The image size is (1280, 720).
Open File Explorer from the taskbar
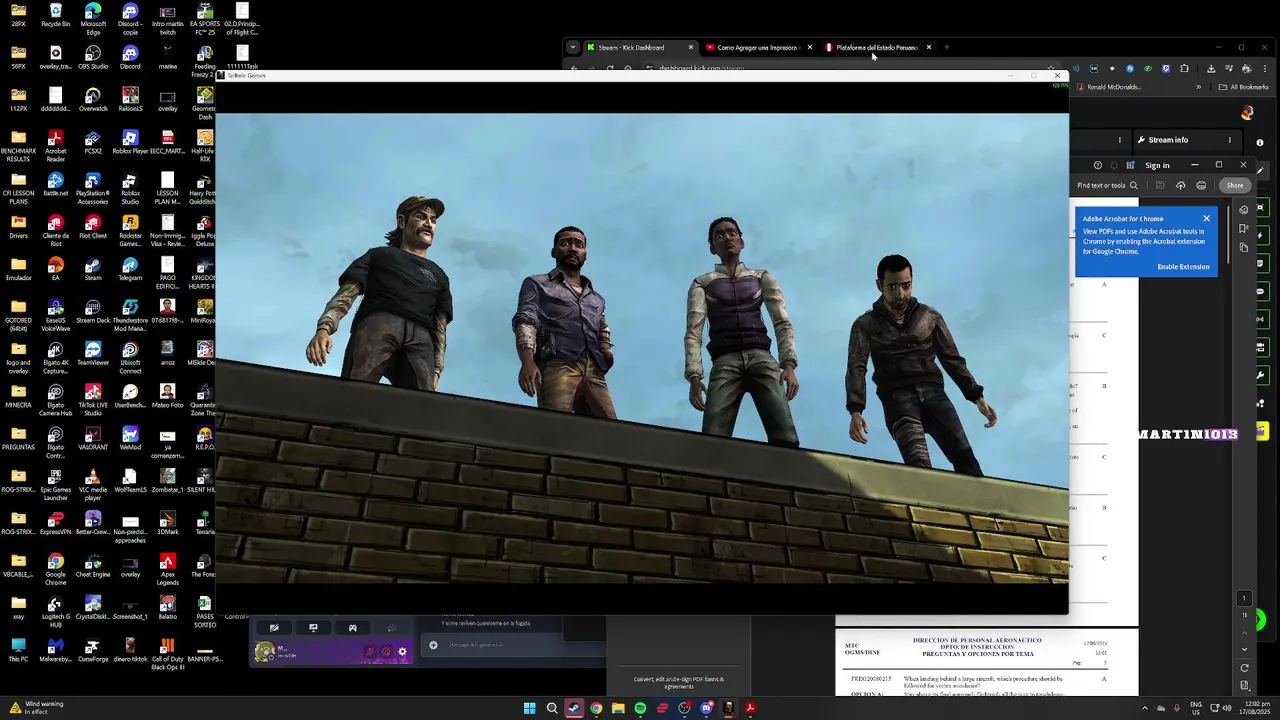tap(618, 708)
